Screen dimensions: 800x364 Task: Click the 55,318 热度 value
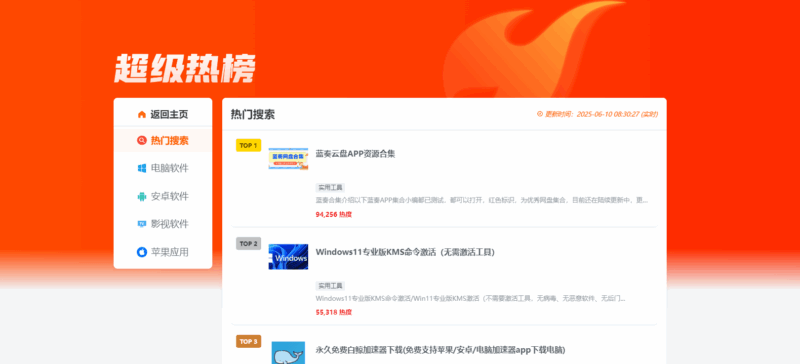334,312
